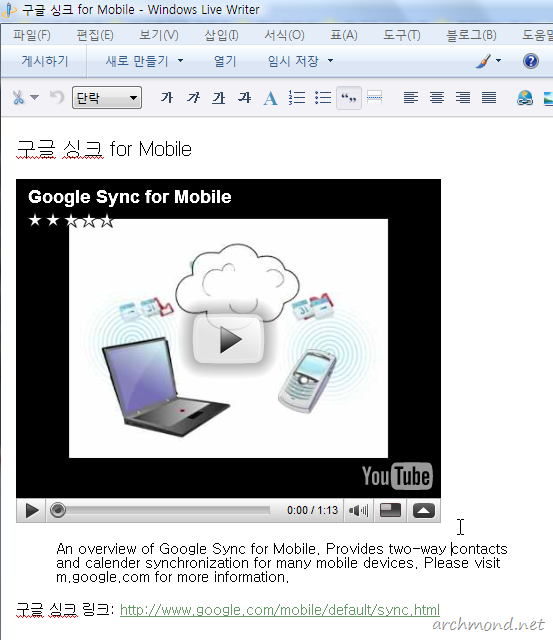The height and width of the screenshot is (640, 553).
Task: Open the google.com mobile sync link
Action: tap(280, 610)
